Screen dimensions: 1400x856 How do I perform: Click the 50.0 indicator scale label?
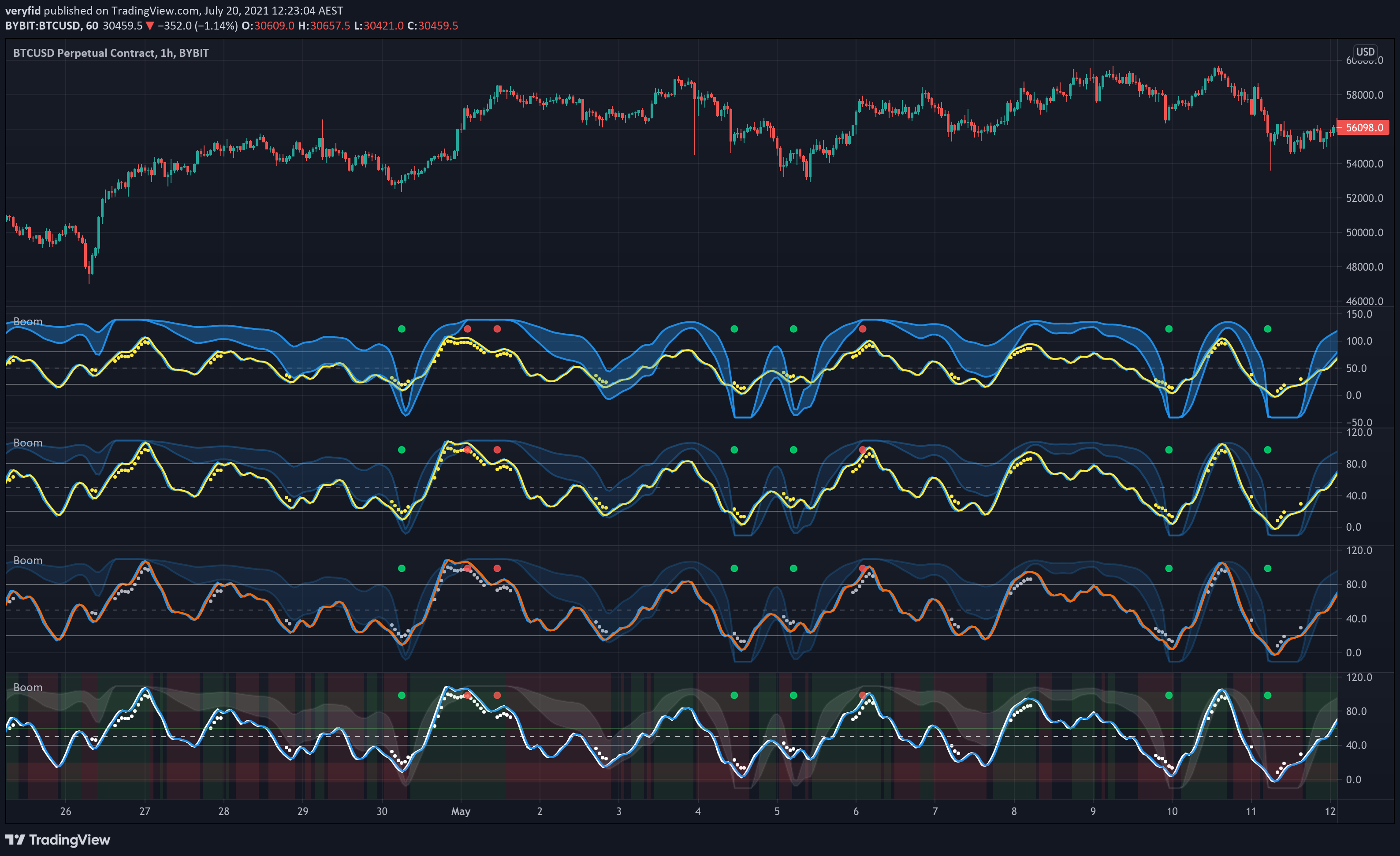(x=1357, y=368)
